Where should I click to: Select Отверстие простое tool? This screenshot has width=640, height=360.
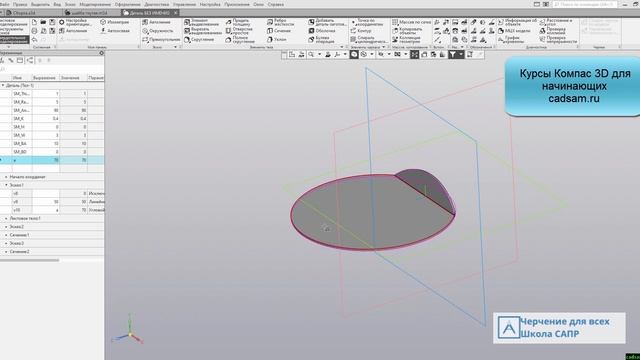239,31
